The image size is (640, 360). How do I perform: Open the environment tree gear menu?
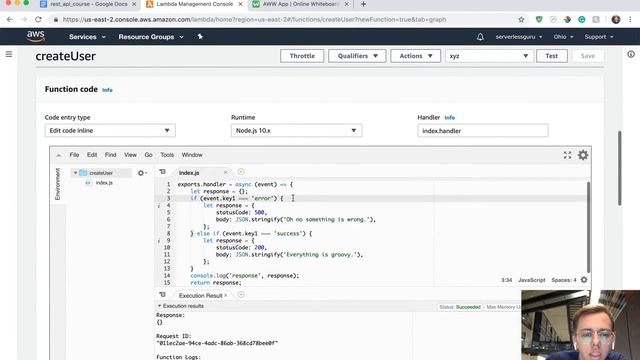coord(142,173)
